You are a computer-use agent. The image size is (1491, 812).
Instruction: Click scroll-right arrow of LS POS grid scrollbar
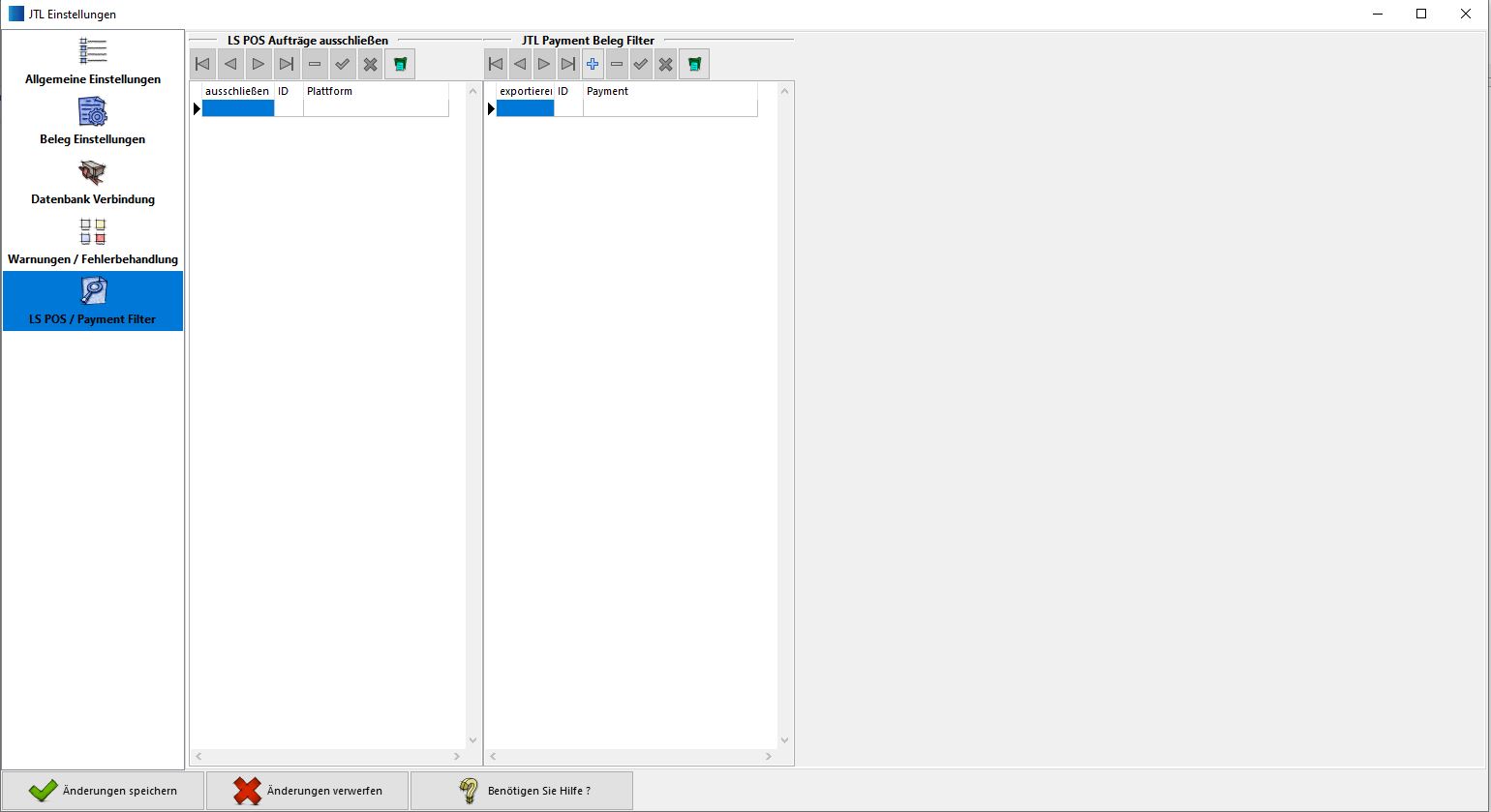(458, 757)
